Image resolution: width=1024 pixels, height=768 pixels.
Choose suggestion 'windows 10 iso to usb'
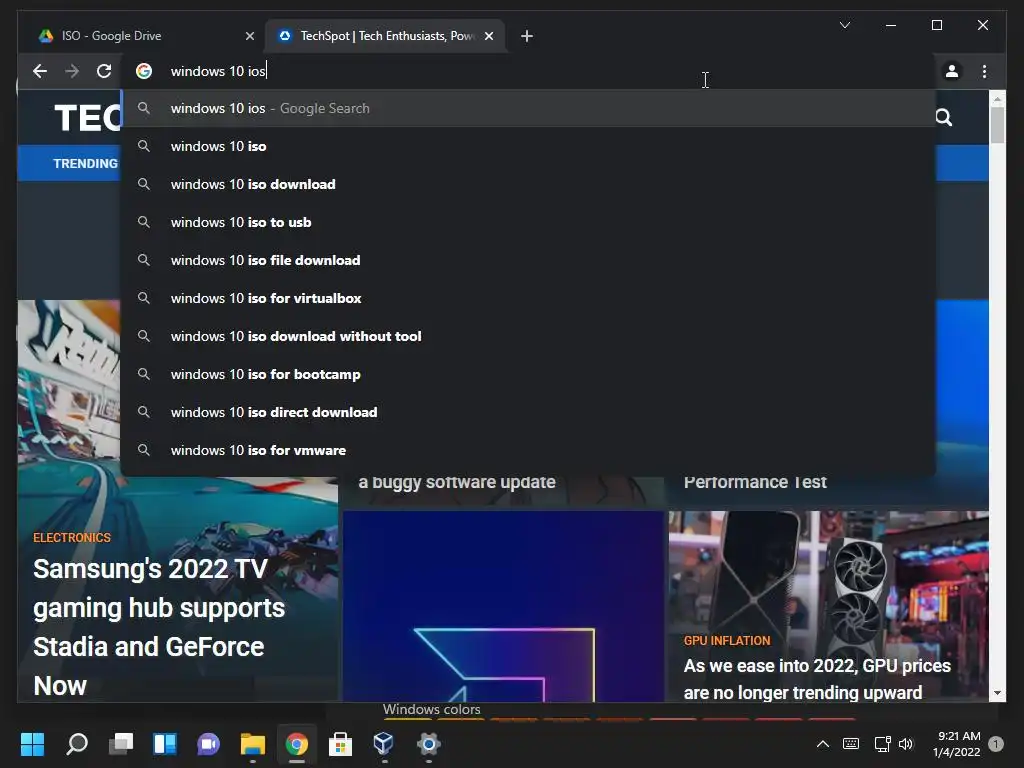click(x=528, y=222)
